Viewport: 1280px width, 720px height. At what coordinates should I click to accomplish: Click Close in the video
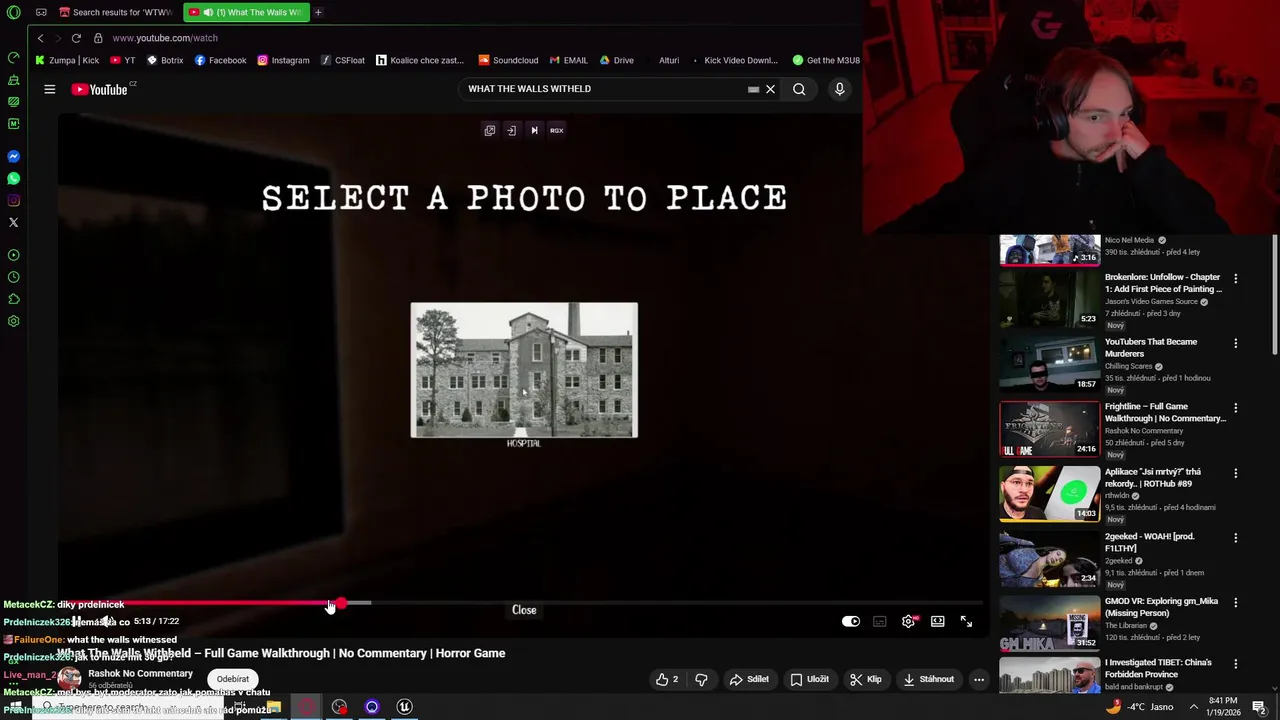pos(524,610)
